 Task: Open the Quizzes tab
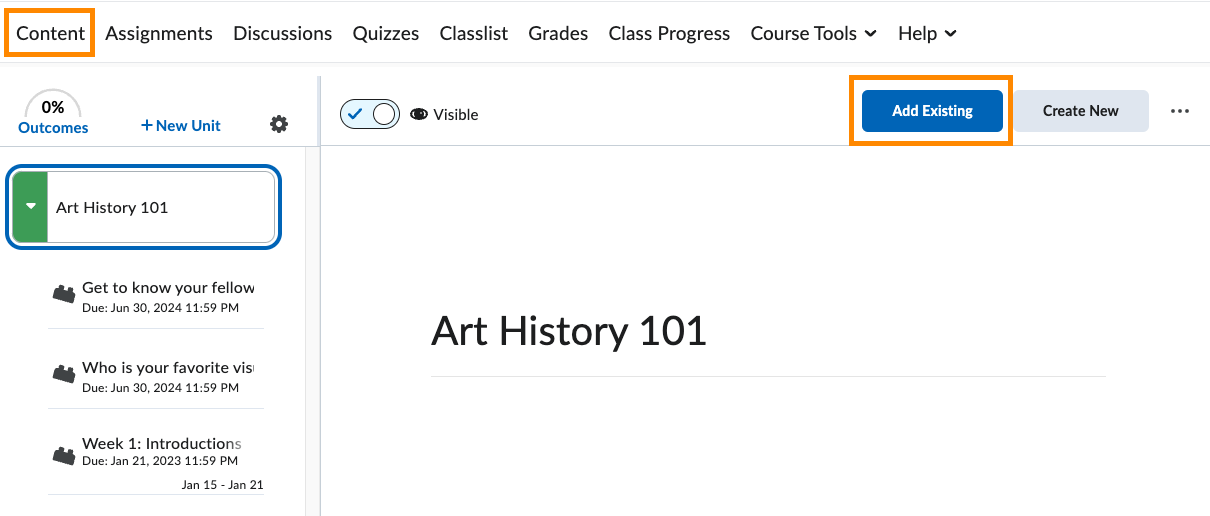386,33
